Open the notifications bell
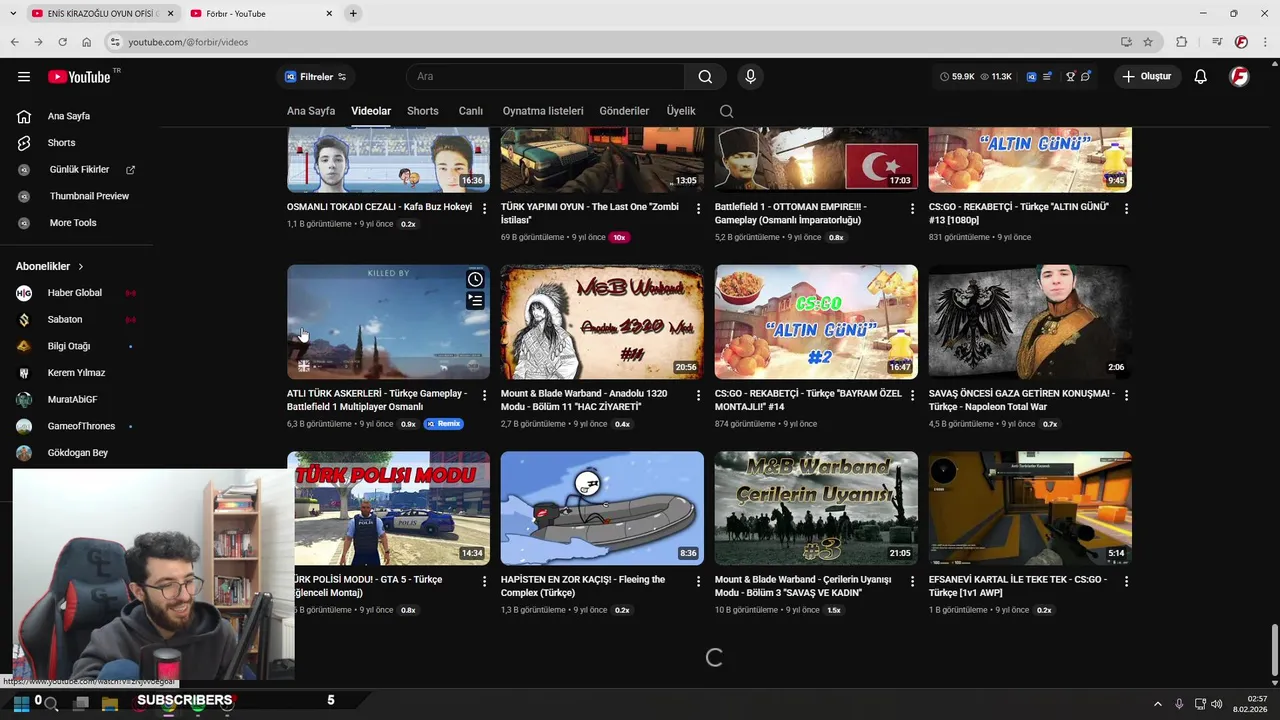The image size is (1280, 720). point(1200,77)
